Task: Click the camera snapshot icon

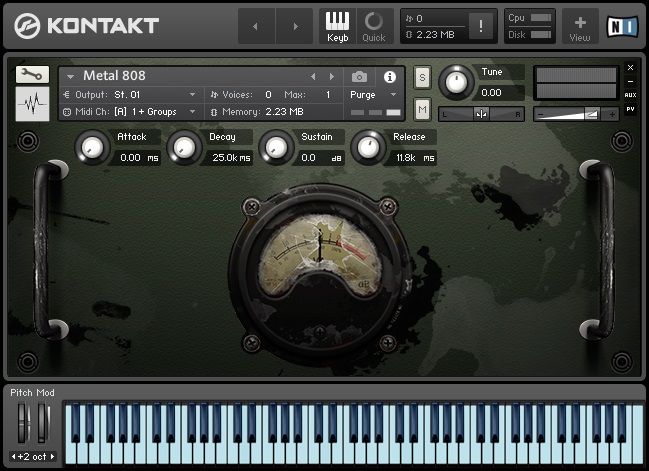Action: (359, 76)
